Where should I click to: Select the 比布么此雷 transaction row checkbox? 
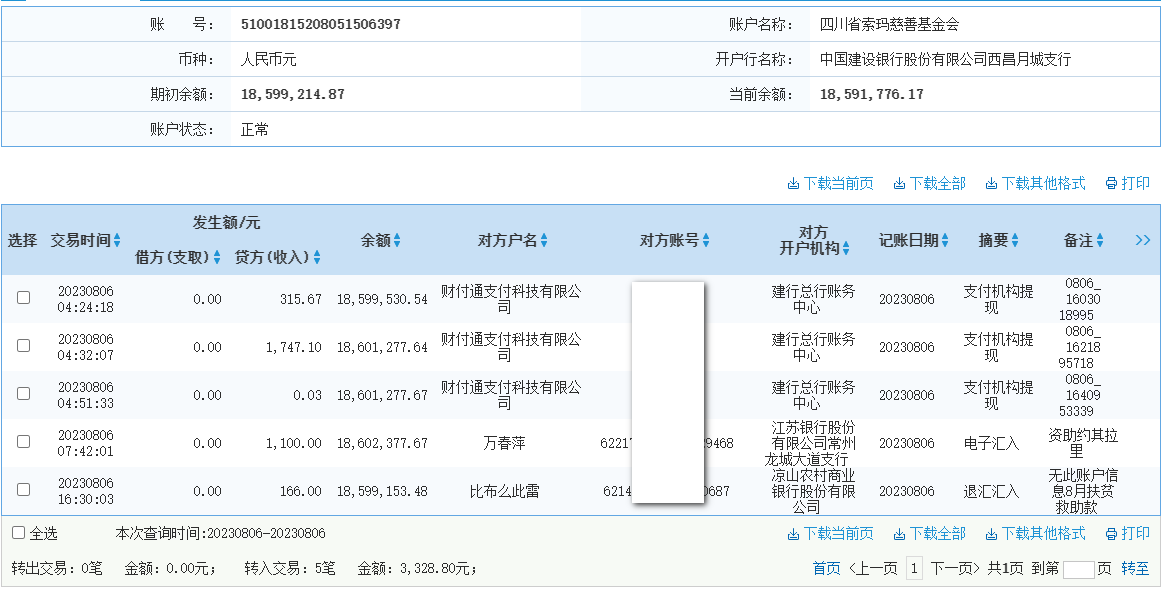point(24,489)
